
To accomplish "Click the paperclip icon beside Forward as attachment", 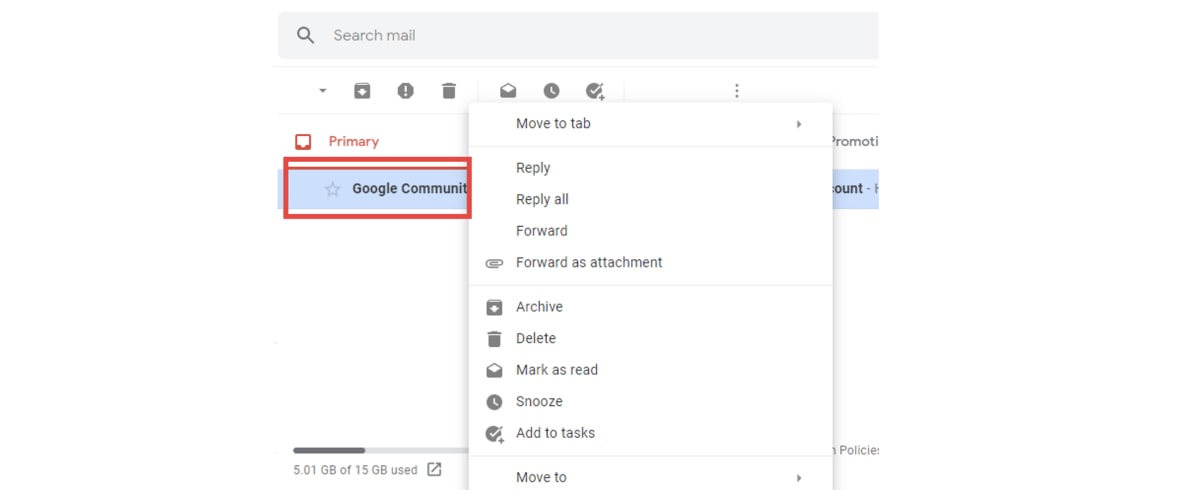I will [494, 263].
